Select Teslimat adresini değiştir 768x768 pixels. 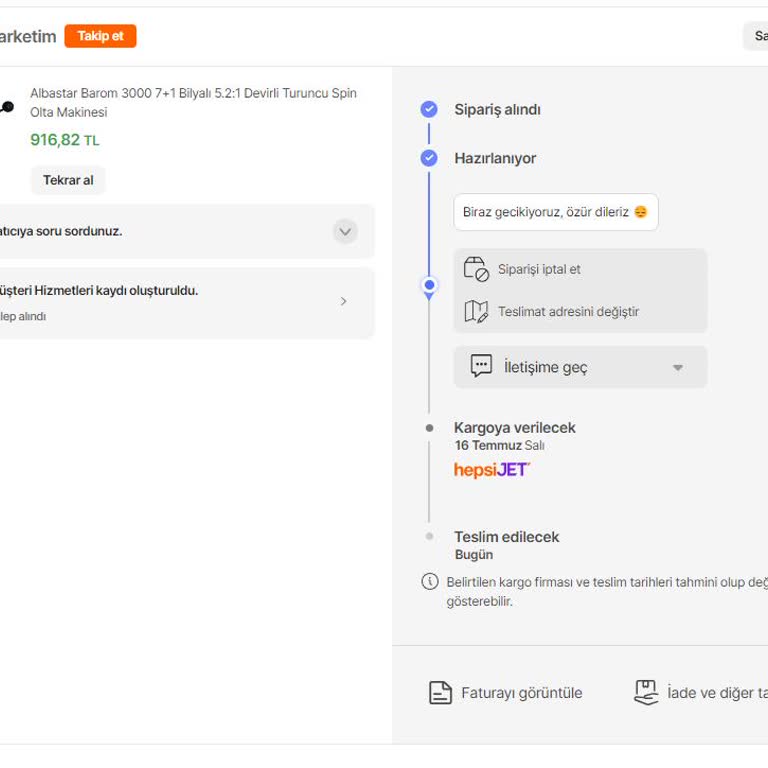tap(568, 312)
